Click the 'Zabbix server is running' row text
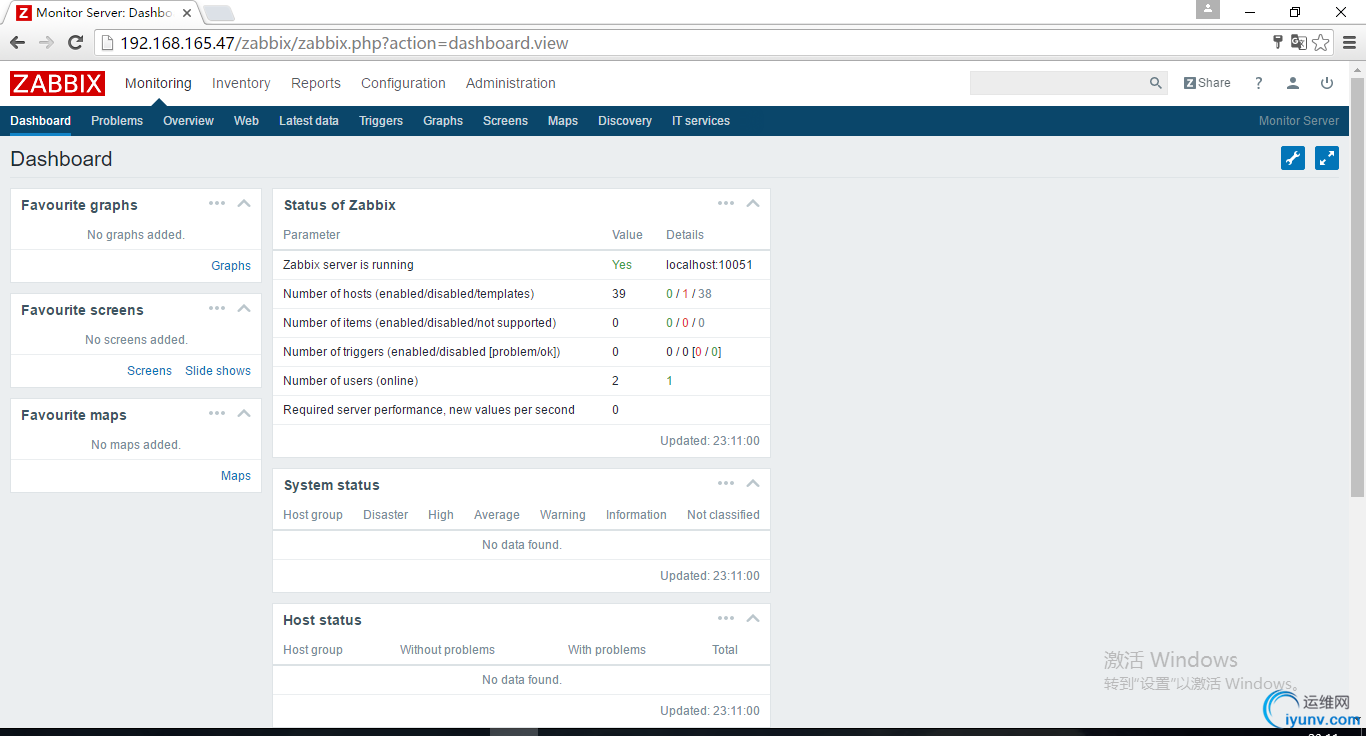1366x736 pixels. (x=348, y=265)
